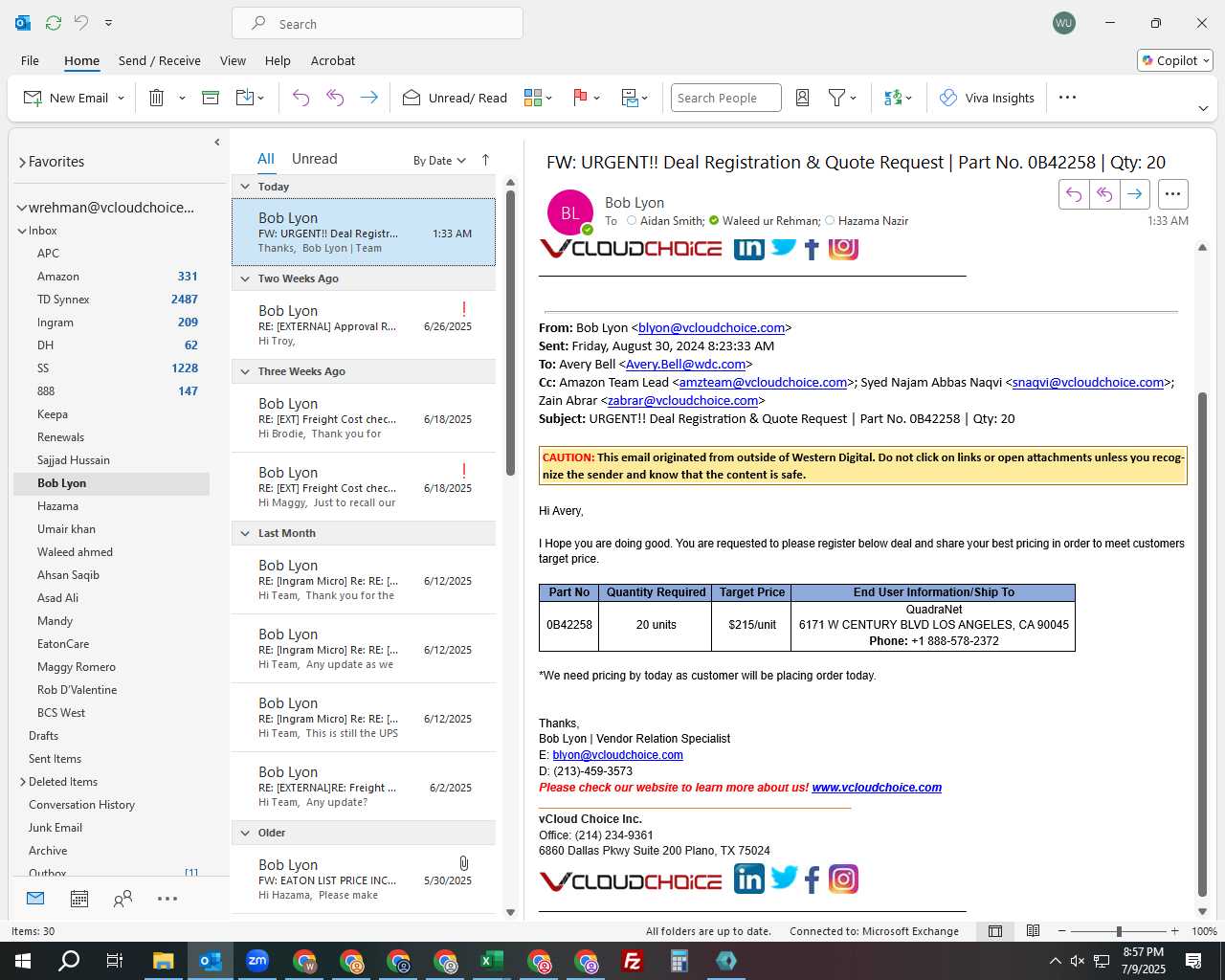Open the Send / Receive tab
This screenshot has width=1225, height=980.
coord(160,60)
